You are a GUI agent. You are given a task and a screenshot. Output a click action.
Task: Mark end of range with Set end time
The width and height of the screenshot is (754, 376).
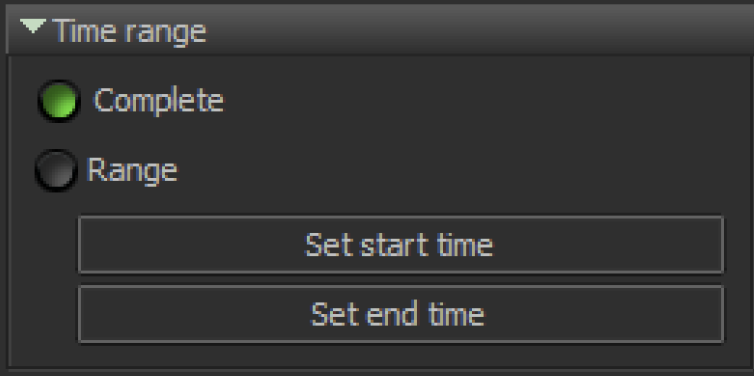[x=401, y=314]
